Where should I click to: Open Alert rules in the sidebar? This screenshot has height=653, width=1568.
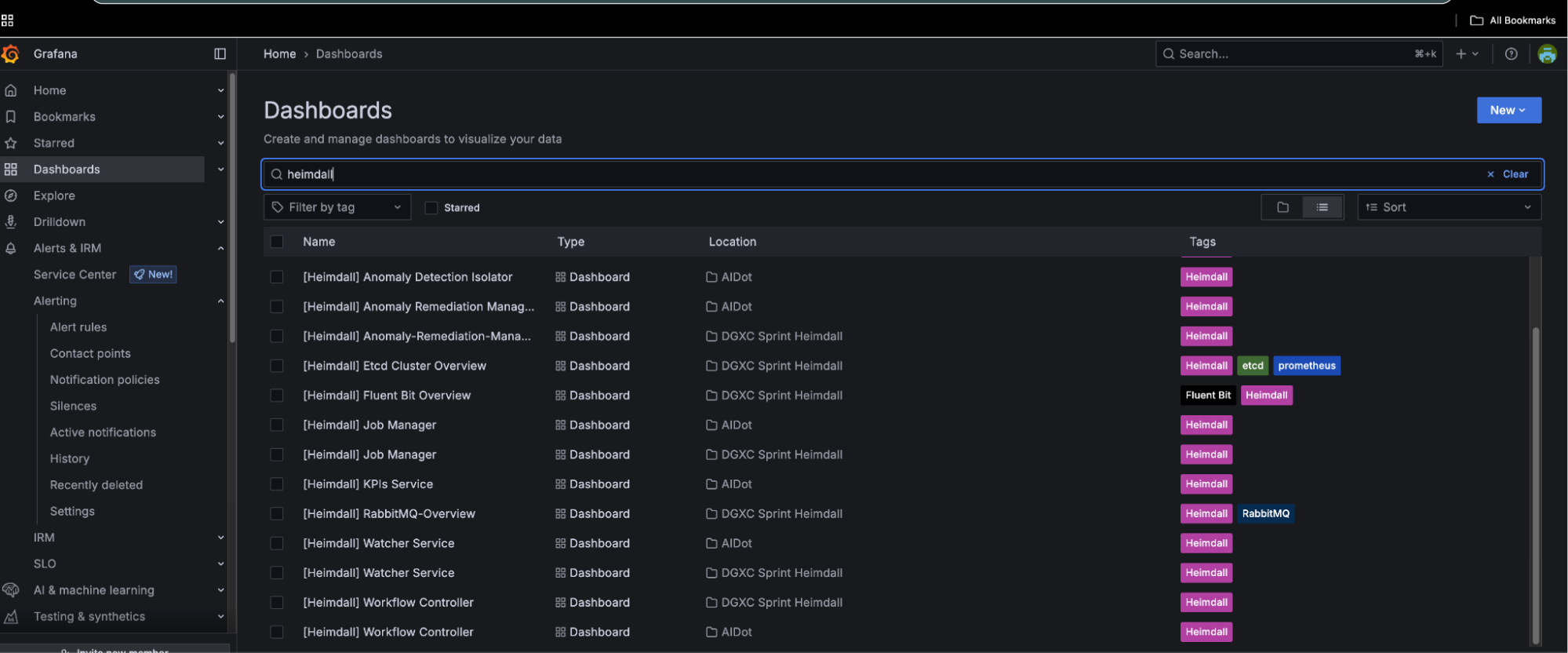(78, 327)
